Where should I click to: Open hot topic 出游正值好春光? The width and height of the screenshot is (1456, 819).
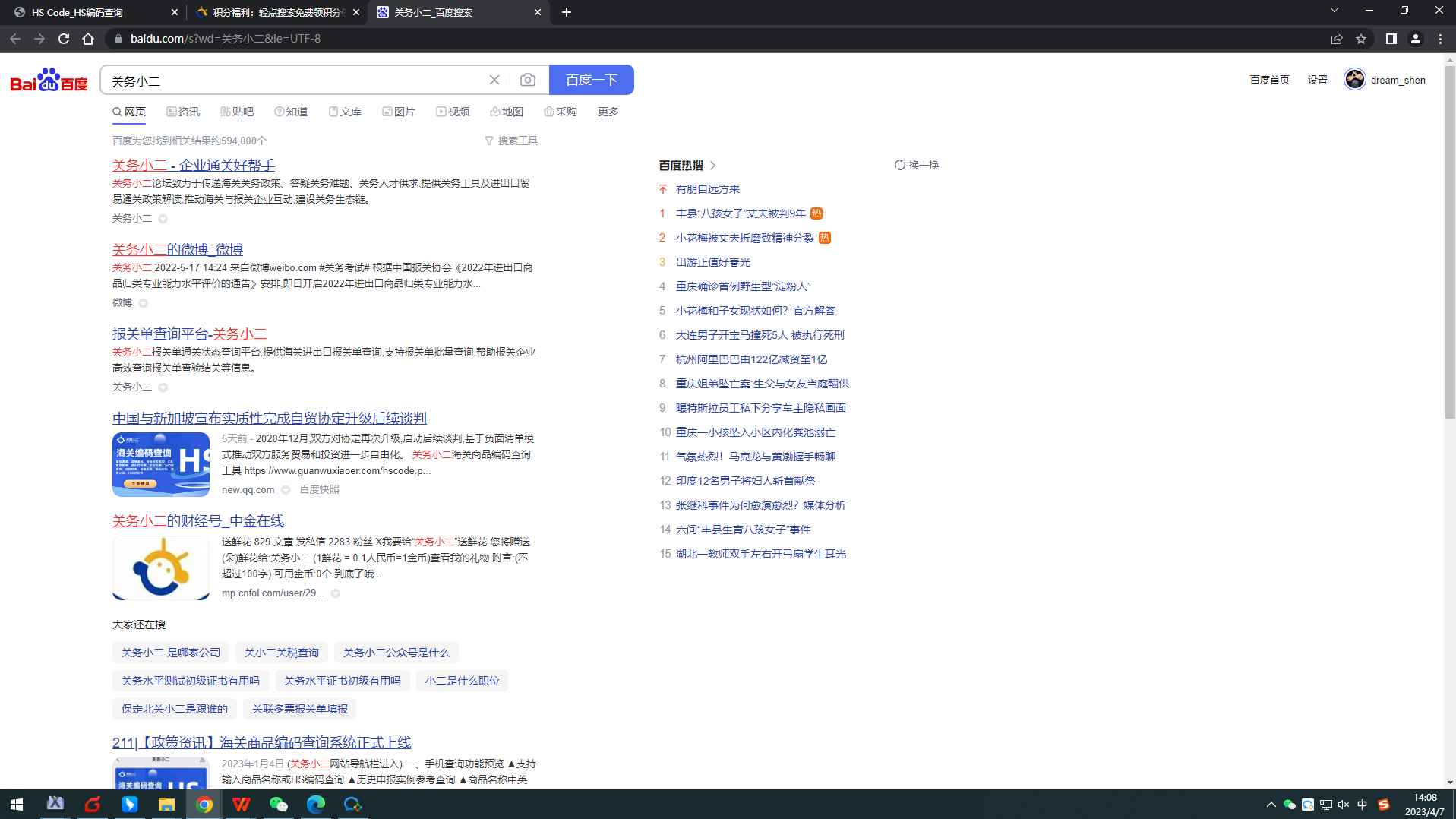pyautogui.click(x=713, y=262)
